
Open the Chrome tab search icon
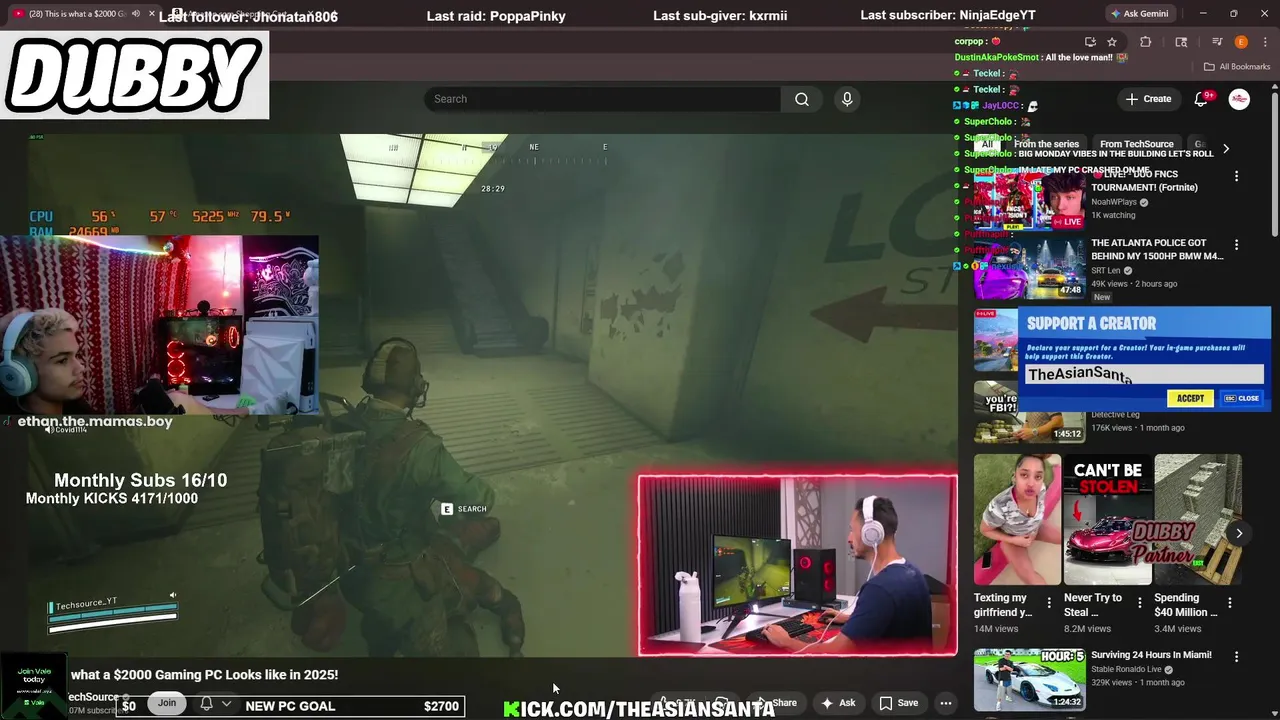(x=1181, y=42)
